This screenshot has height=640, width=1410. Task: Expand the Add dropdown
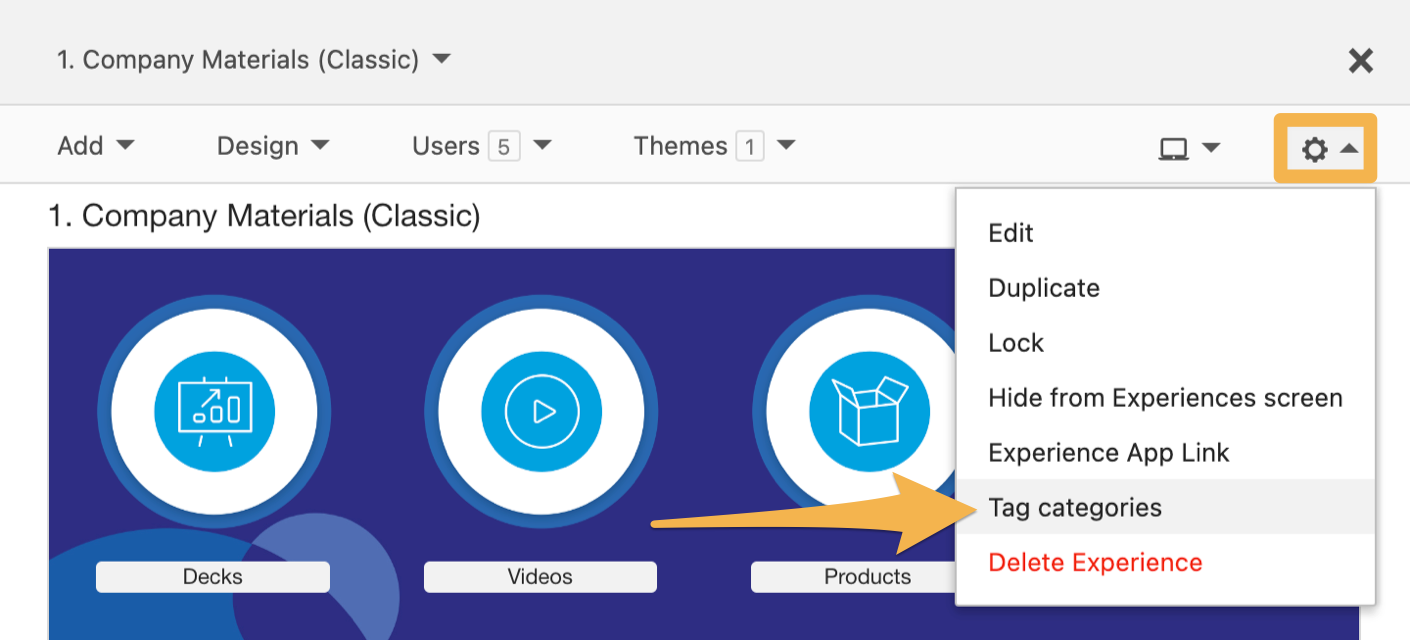coord(96,146)
